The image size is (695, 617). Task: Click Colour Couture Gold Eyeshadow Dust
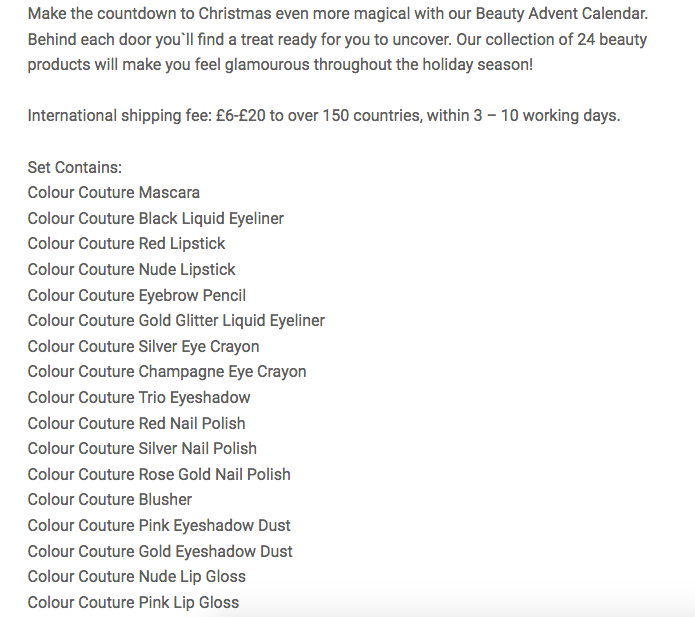[x=160, y=551]
